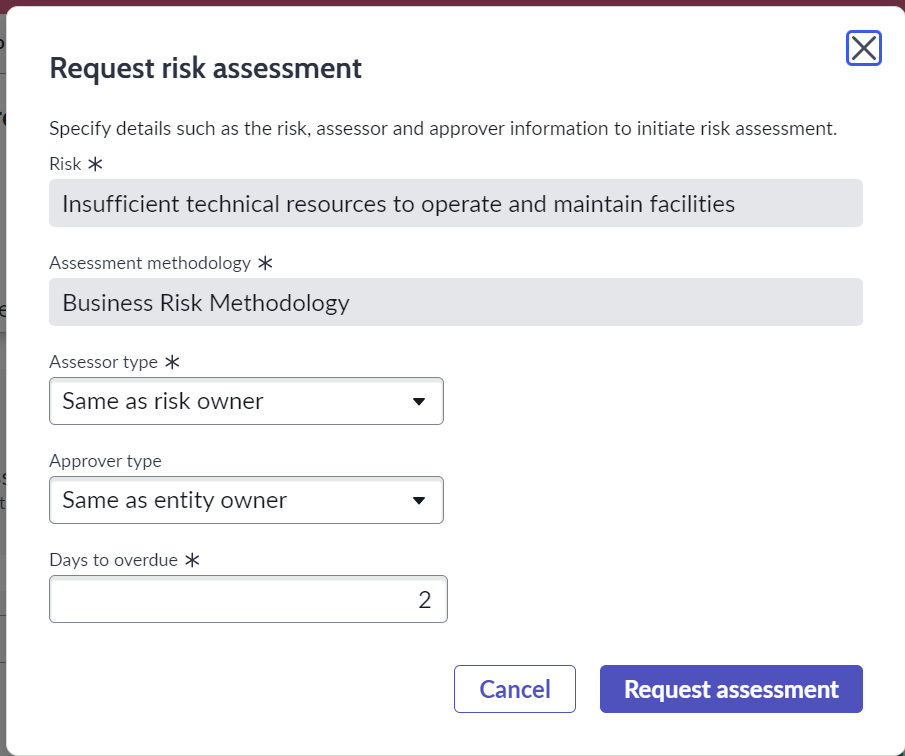Image resolution: width=905 pixels, height=756 pixels.
Task: Click the instruction text about assessor and approver
Action: click(x=443, y=128)
